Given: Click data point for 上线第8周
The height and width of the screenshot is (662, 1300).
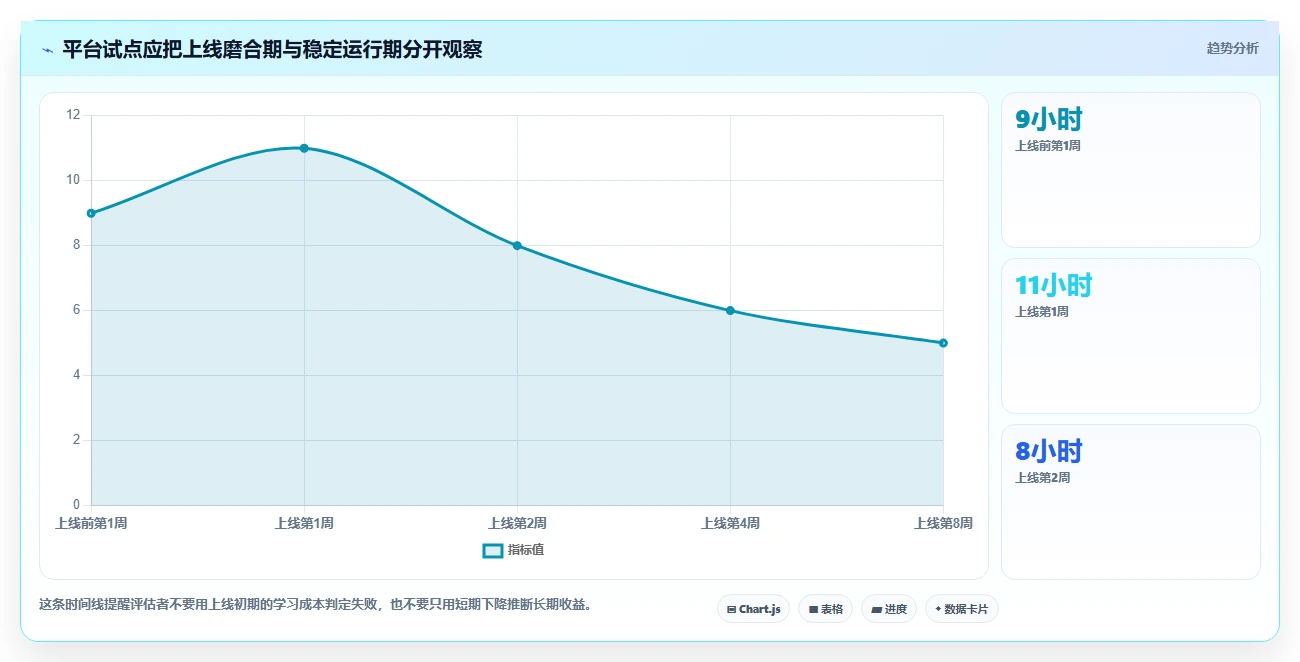Looking at the screenshot, I should point(943,343).
